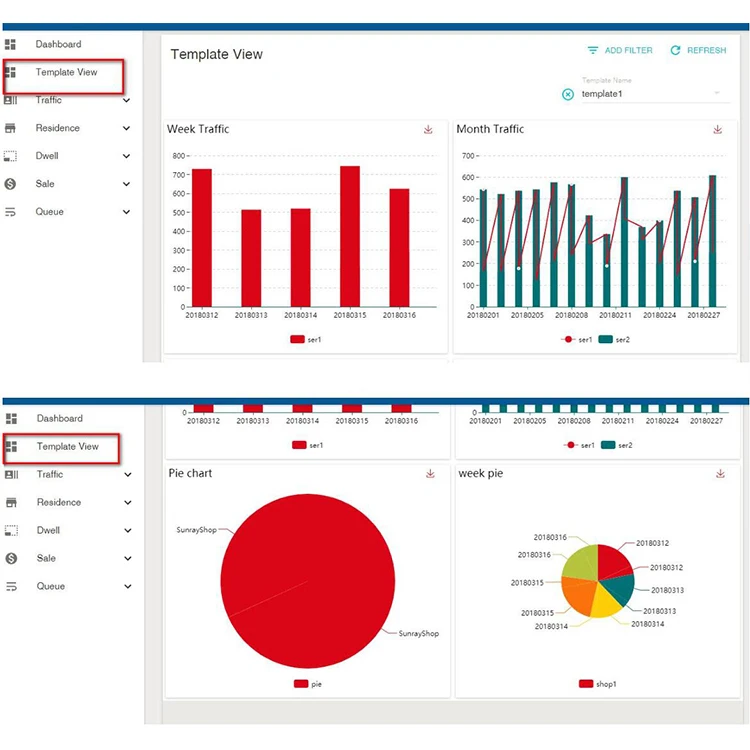
Task: Click the Pie chart download icon
Action: click(430, 474)
